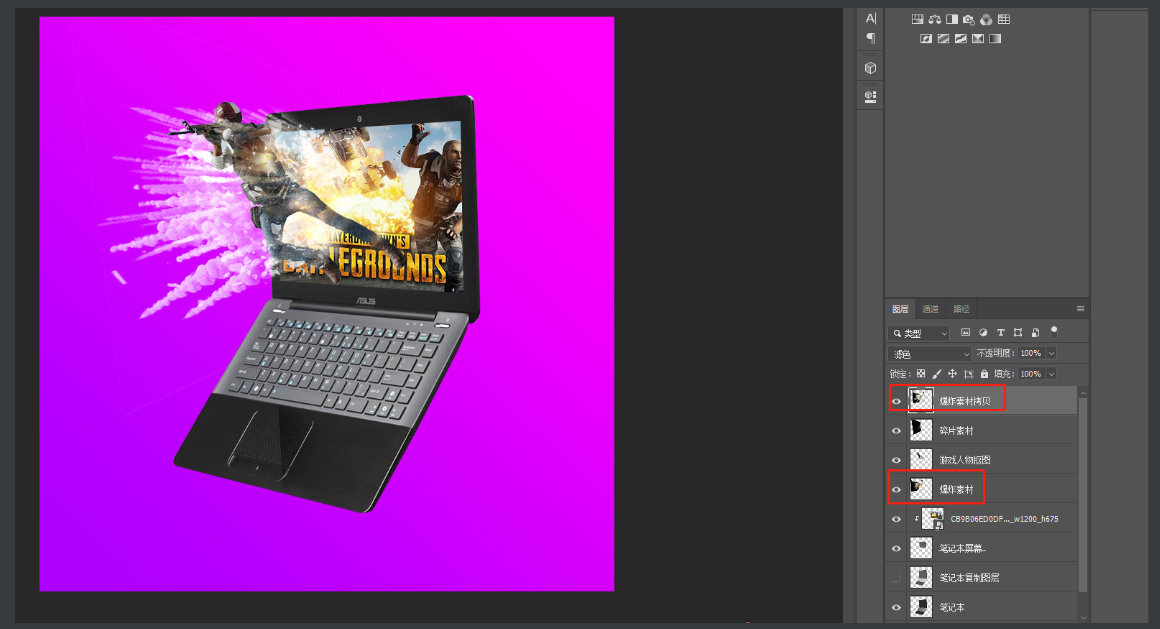Open the Properties panel icon below the cube
1160x629 pixels.
point(871,96)
